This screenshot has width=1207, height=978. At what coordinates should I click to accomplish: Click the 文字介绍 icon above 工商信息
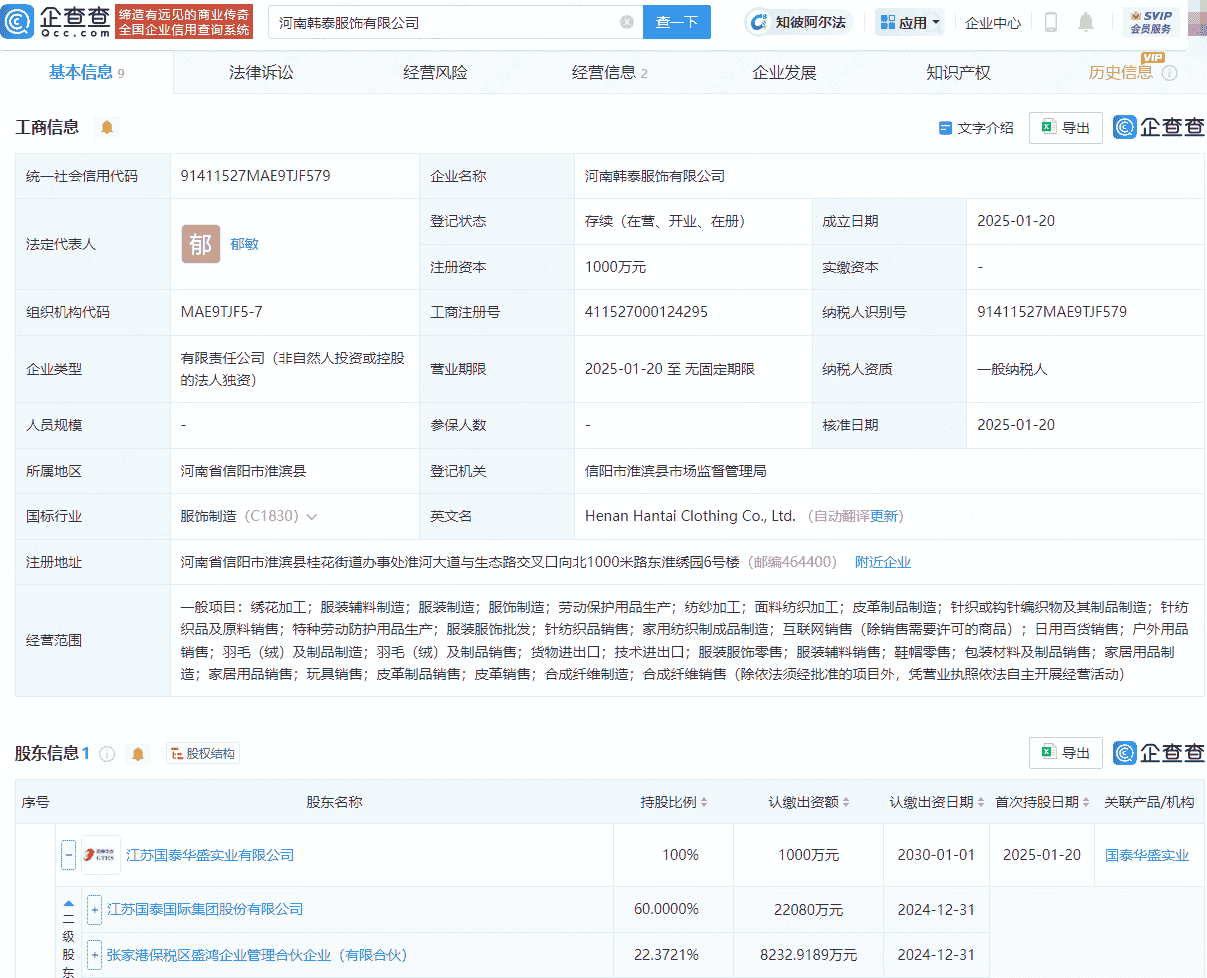pos(944,128)
